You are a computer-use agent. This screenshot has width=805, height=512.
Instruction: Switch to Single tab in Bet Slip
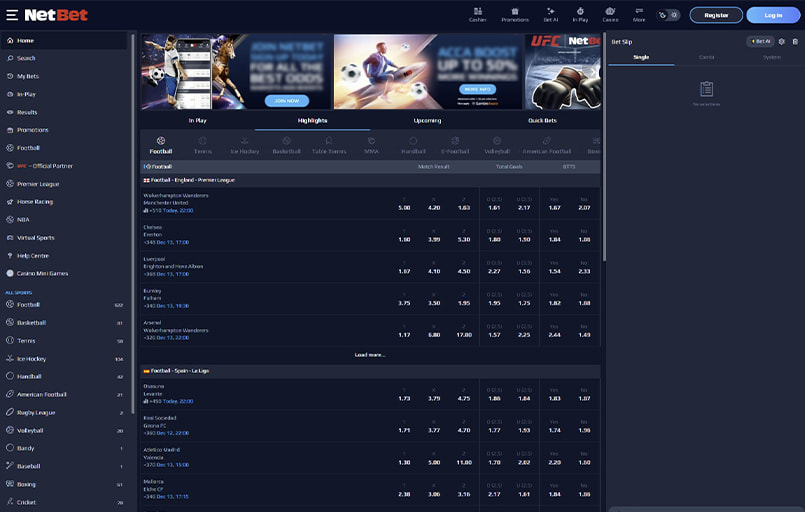click(641, 57)
